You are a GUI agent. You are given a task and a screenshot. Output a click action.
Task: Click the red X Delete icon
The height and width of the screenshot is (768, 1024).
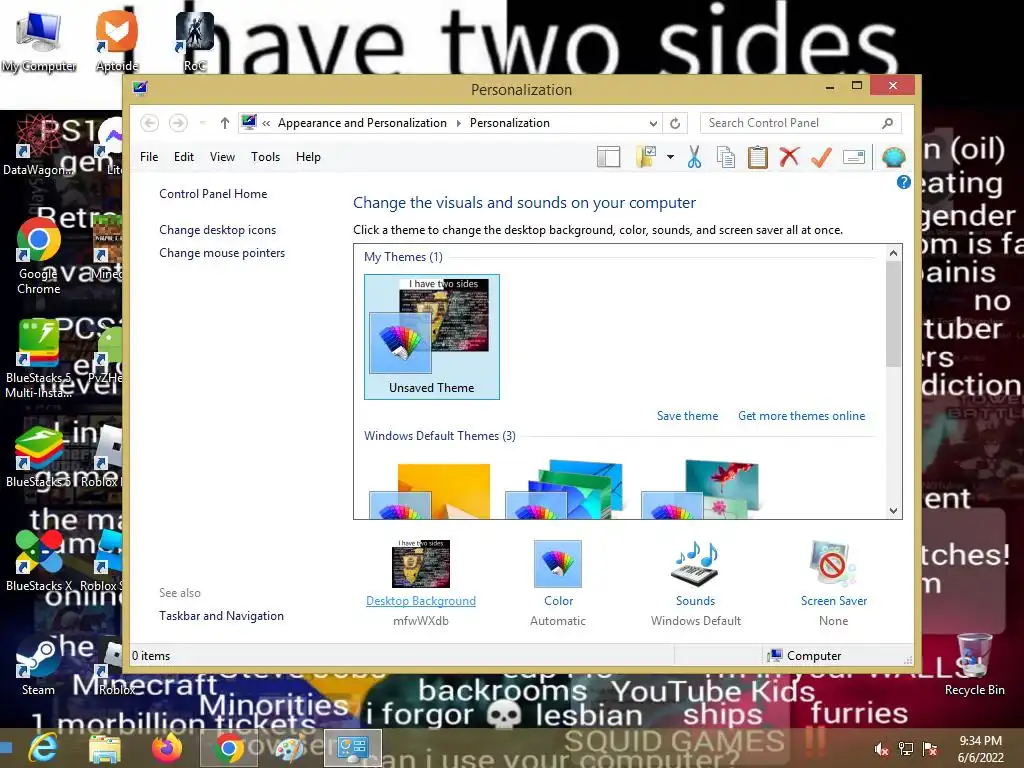point(789,157)
